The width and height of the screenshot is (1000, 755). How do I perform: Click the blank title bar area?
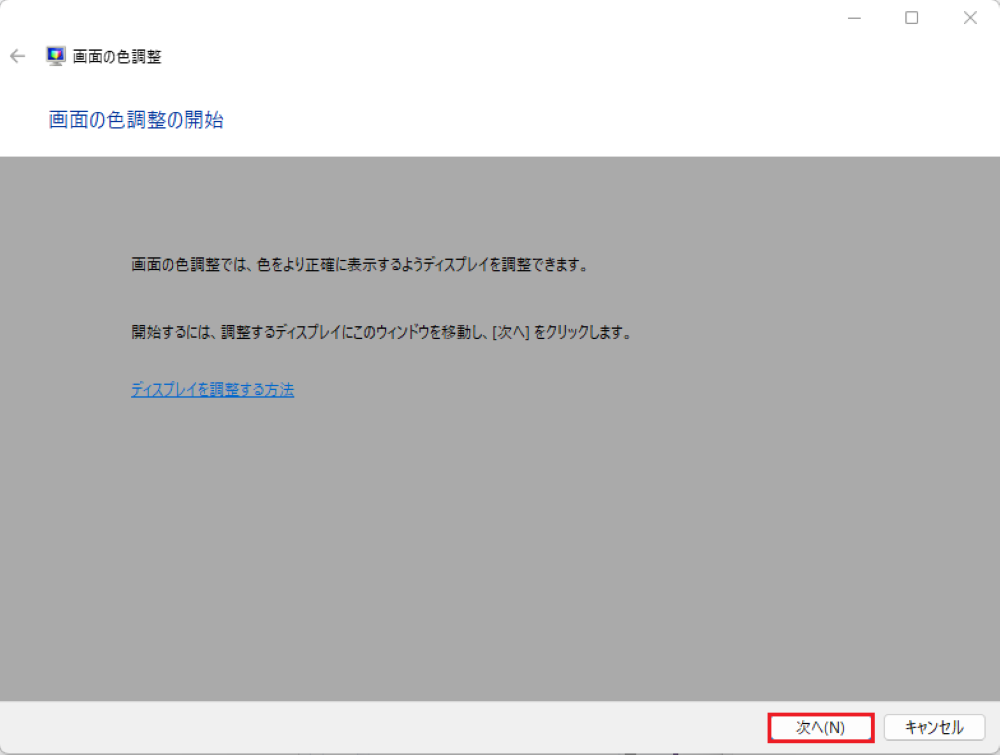(446, 18)
